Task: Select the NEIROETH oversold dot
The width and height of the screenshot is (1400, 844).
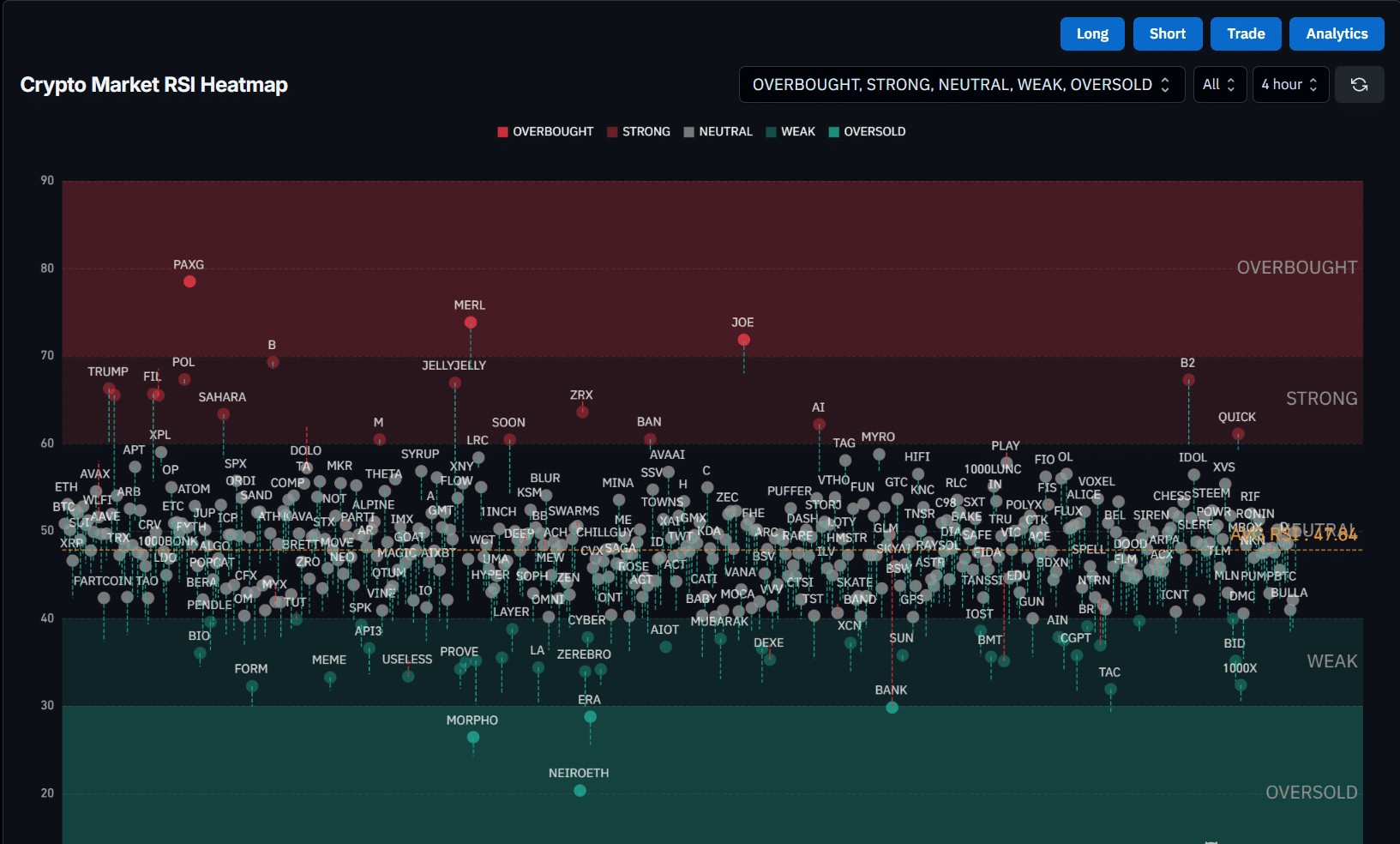Action: click(x=580, y=790)
